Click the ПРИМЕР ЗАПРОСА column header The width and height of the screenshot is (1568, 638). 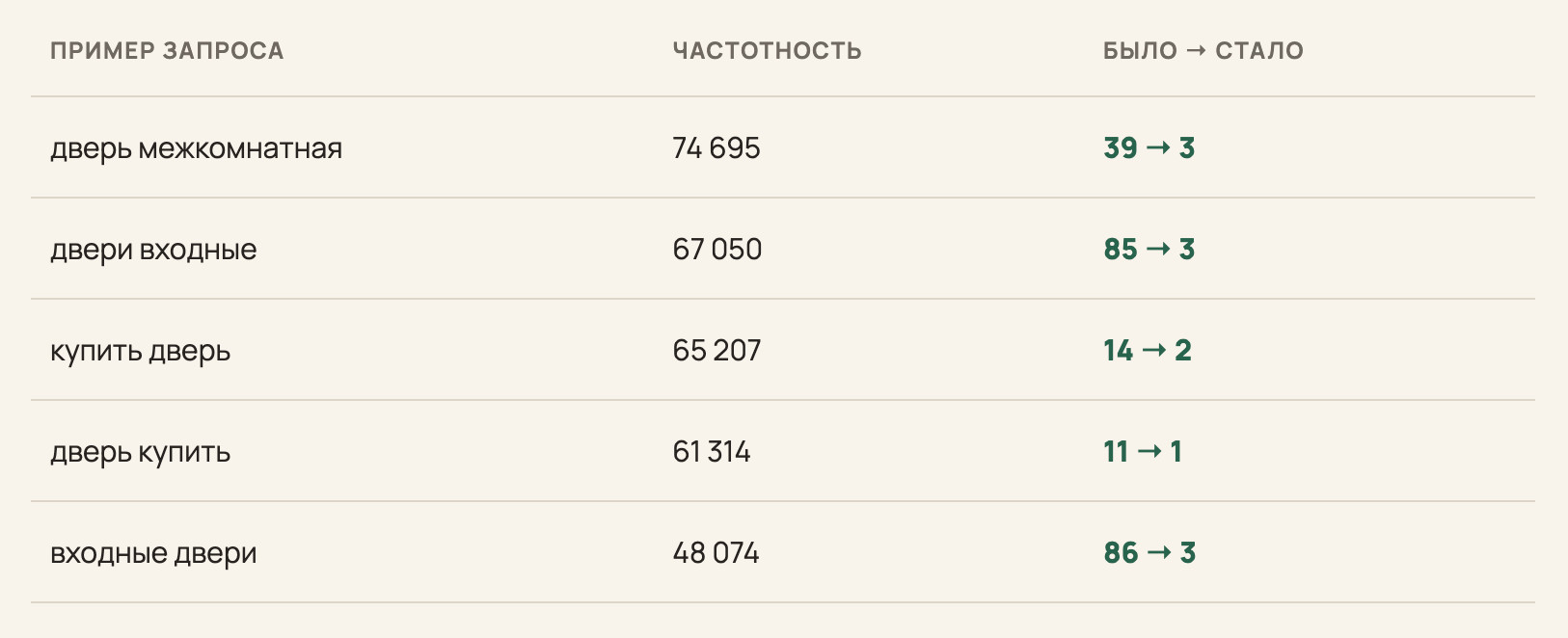click(x=167, y=51)
